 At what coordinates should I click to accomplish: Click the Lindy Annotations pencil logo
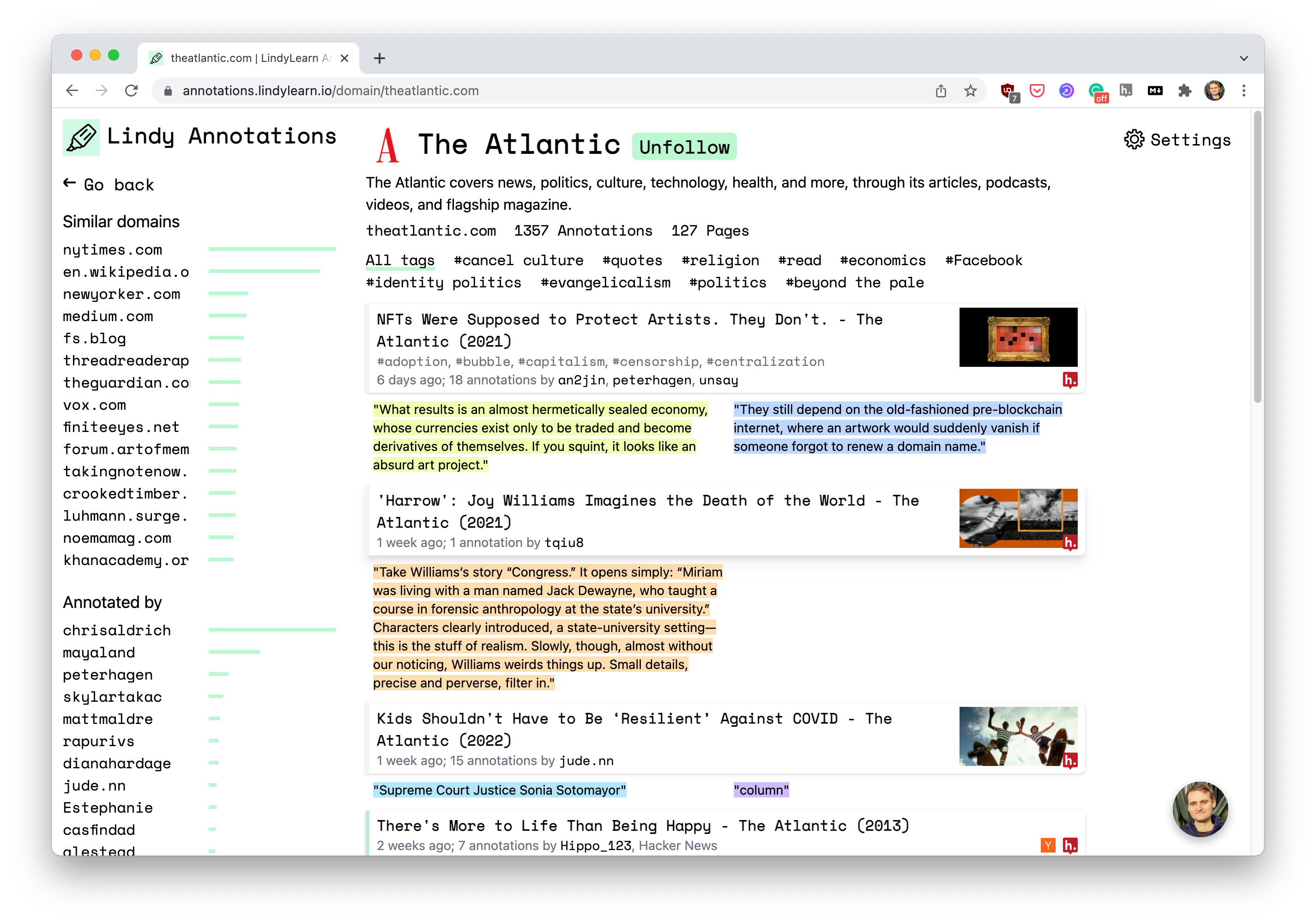click(x=81, y=138)
